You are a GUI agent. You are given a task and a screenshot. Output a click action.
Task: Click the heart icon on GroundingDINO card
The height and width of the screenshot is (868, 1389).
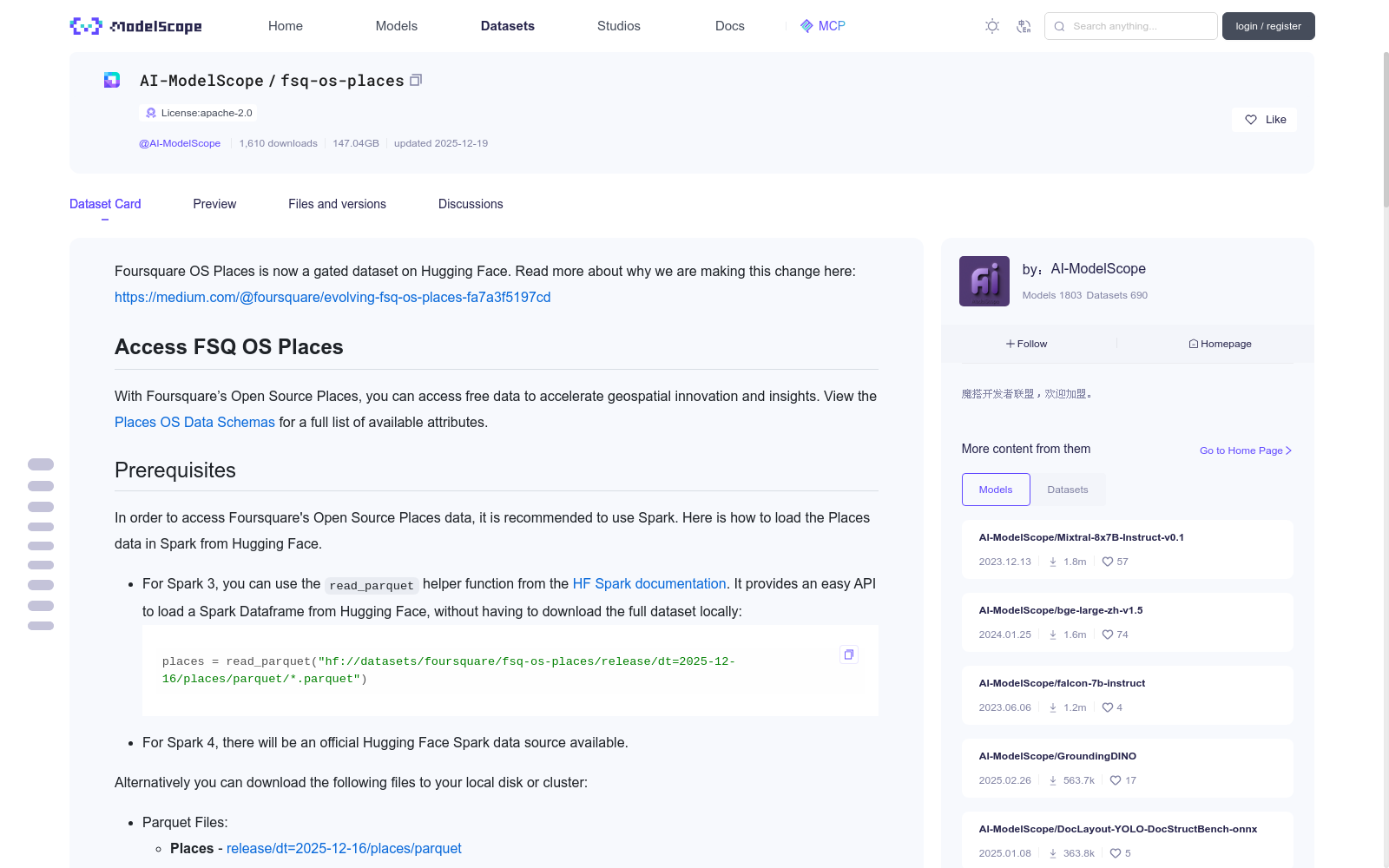[1116, 780]
